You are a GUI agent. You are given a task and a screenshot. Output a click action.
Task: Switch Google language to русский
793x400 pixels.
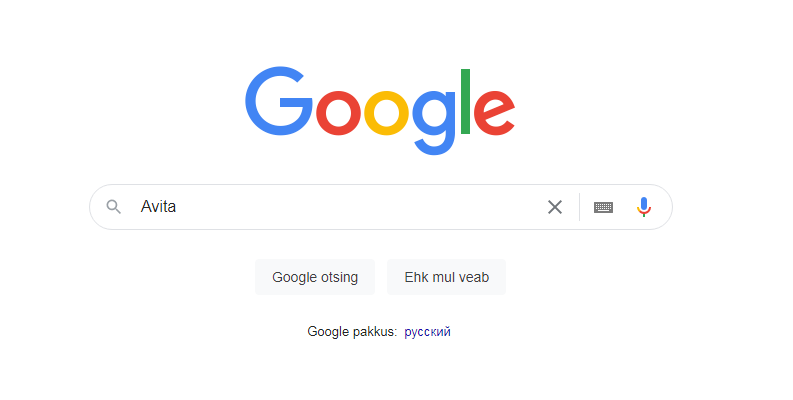(427, 332)
